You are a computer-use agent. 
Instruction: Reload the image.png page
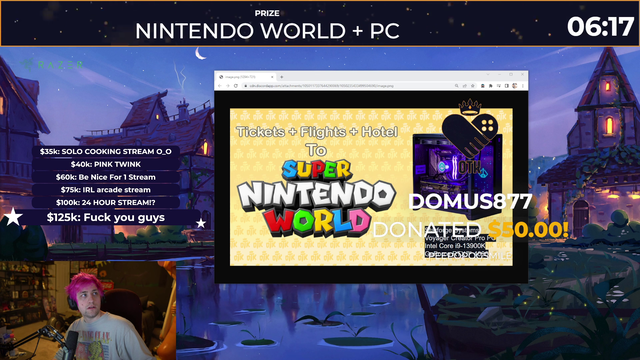tap(236, 86)
